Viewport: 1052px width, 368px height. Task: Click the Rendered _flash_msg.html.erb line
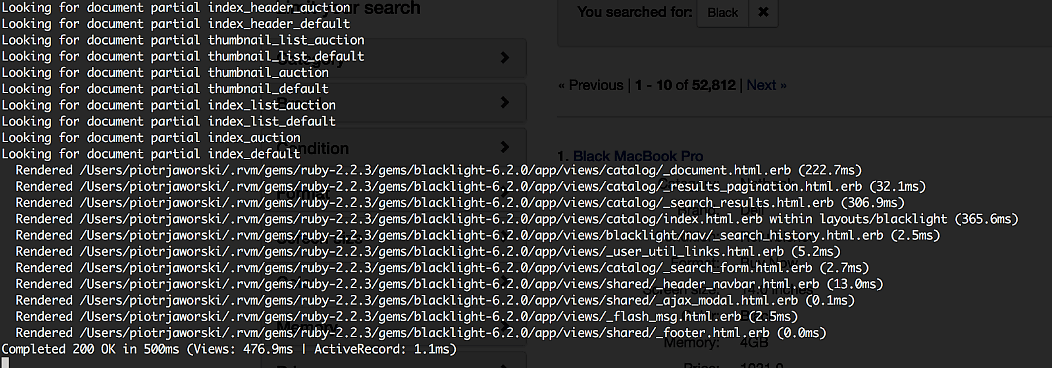tap(407, 316)
